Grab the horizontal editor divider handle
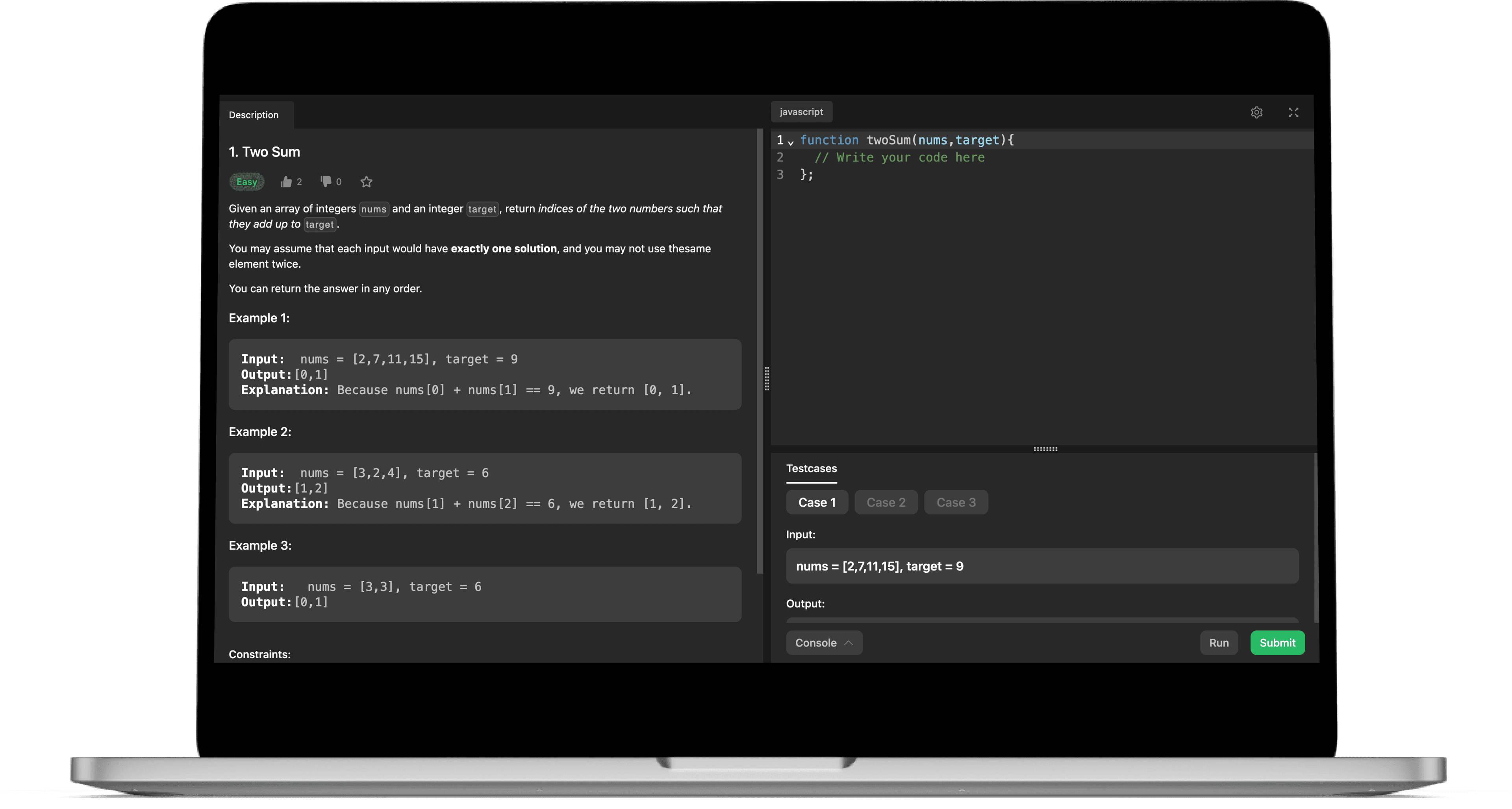This screenshot has height=809, width=1512. 1045,450
